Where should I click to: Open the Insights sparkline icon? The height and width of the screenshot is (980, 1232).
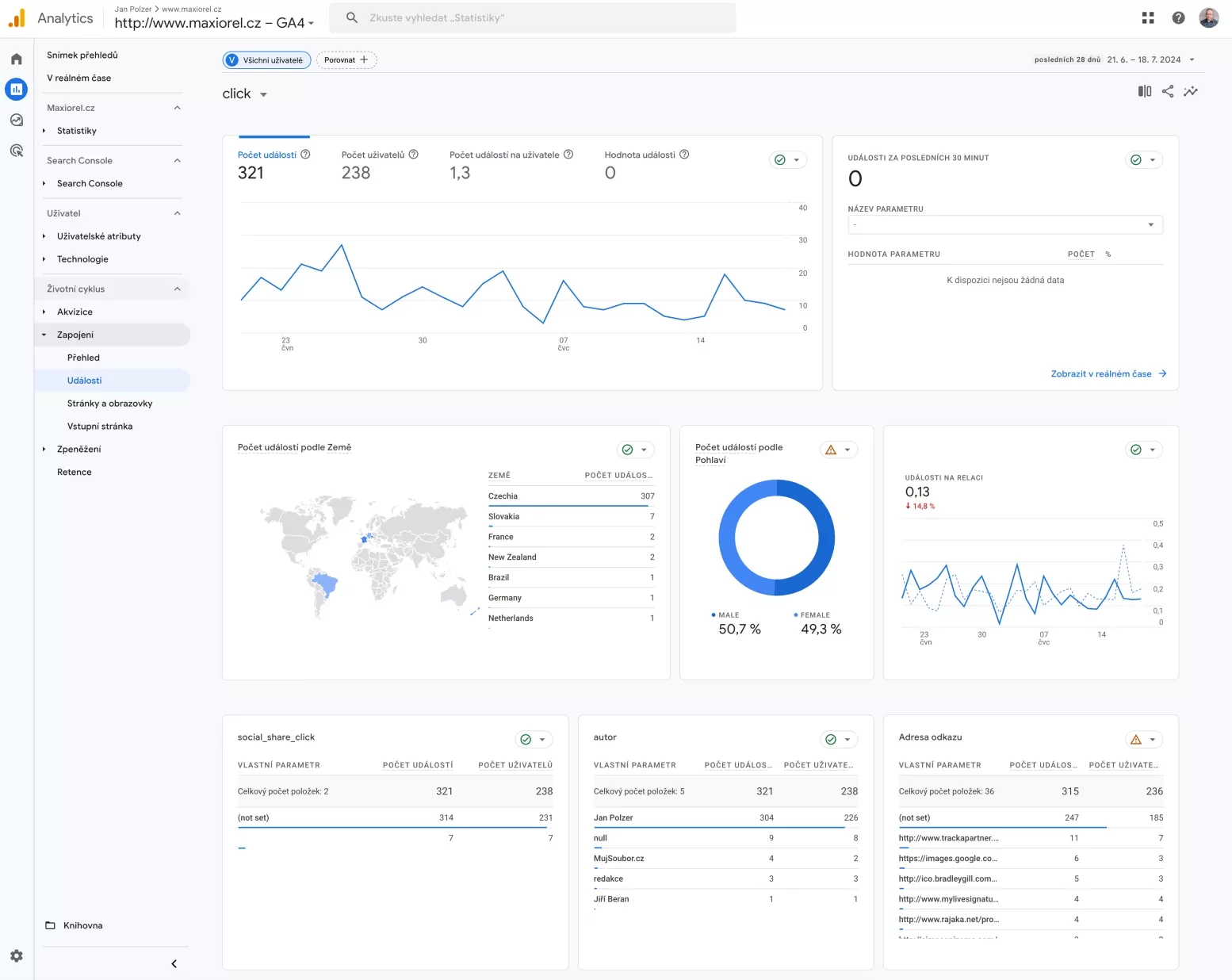(x=1191, y=92)
